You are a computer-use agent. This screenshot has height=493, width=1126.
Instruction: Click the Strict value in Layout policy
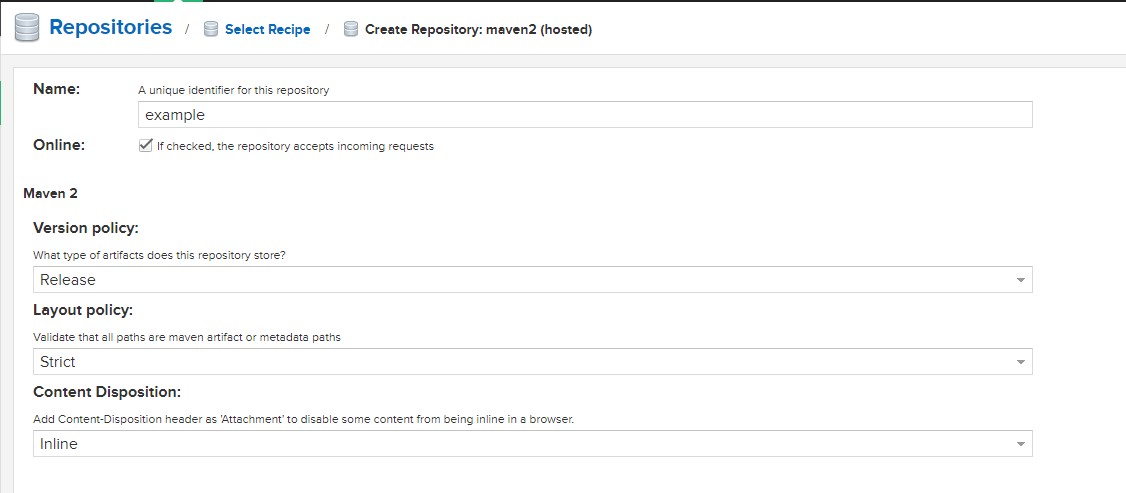[x=57, y=362]
